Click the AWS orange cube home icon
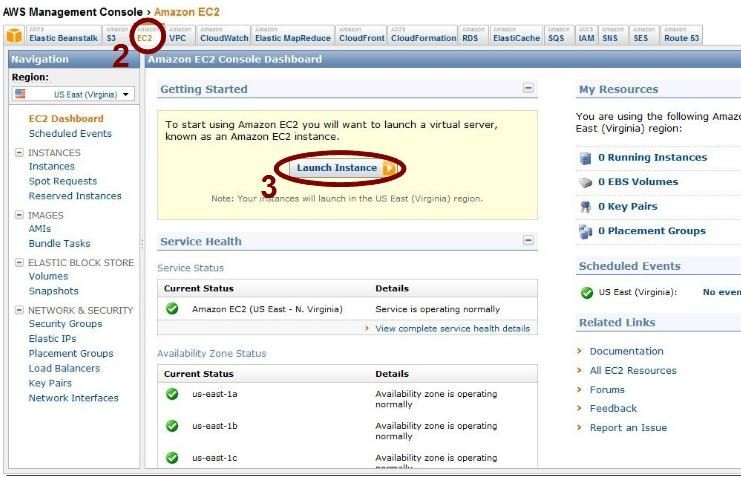This screenshot has width=741, height=478. [x=14, y=36]
